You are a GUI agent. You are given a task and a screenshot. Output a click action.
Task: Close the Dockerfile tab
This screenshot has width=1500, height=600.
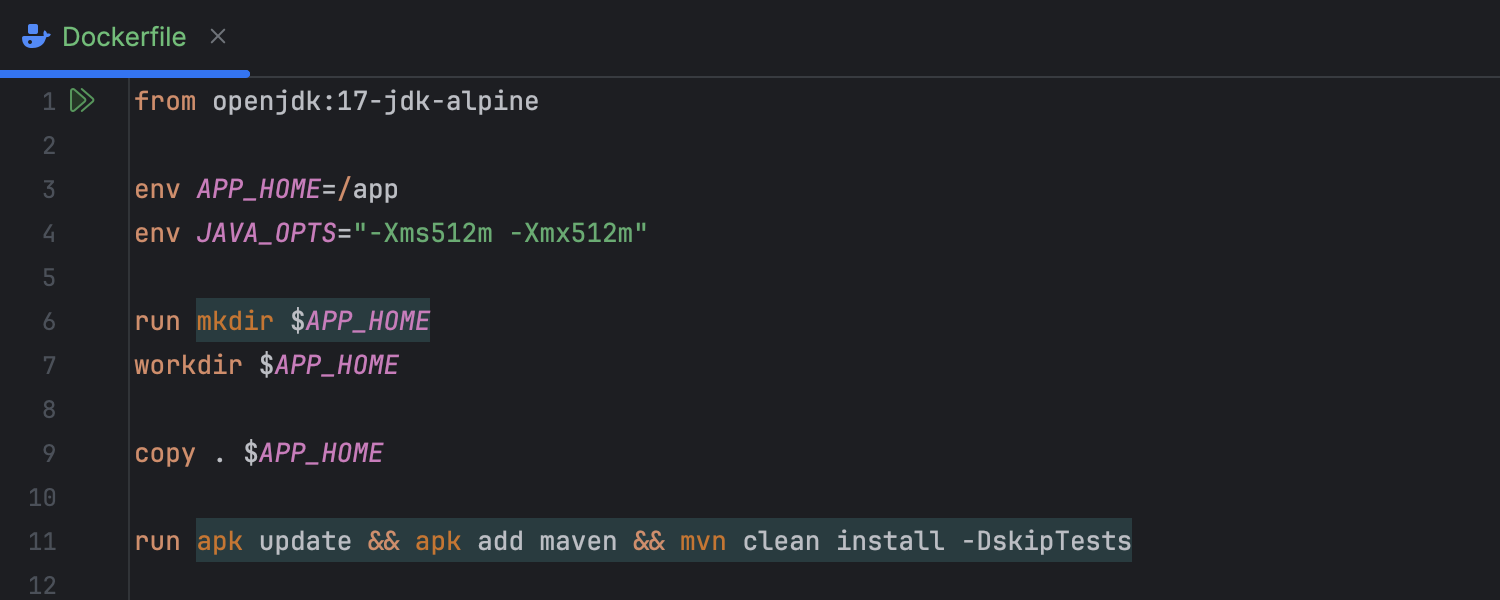[x=218, y=37]
